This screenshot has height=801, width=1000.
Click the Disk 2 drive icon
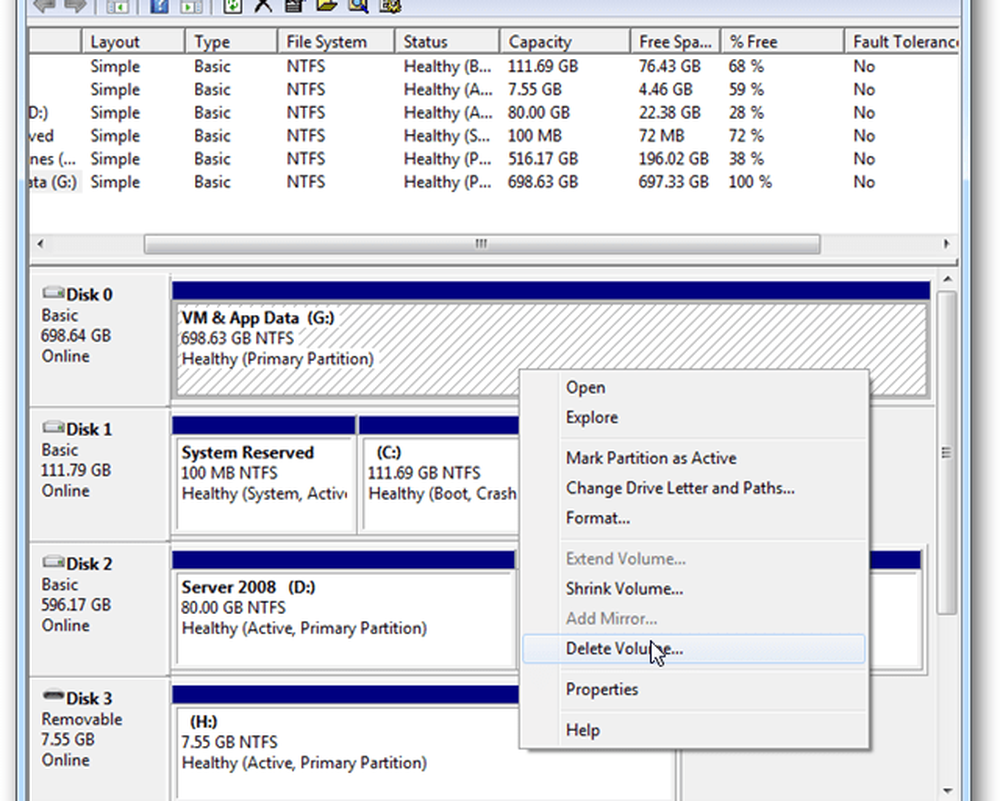point(54,562)
